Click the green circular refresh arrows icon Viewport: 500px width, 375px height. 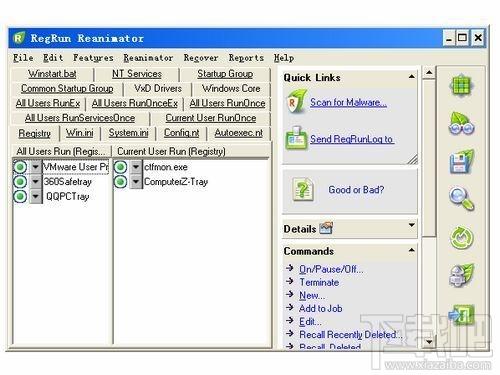point(461,238)
